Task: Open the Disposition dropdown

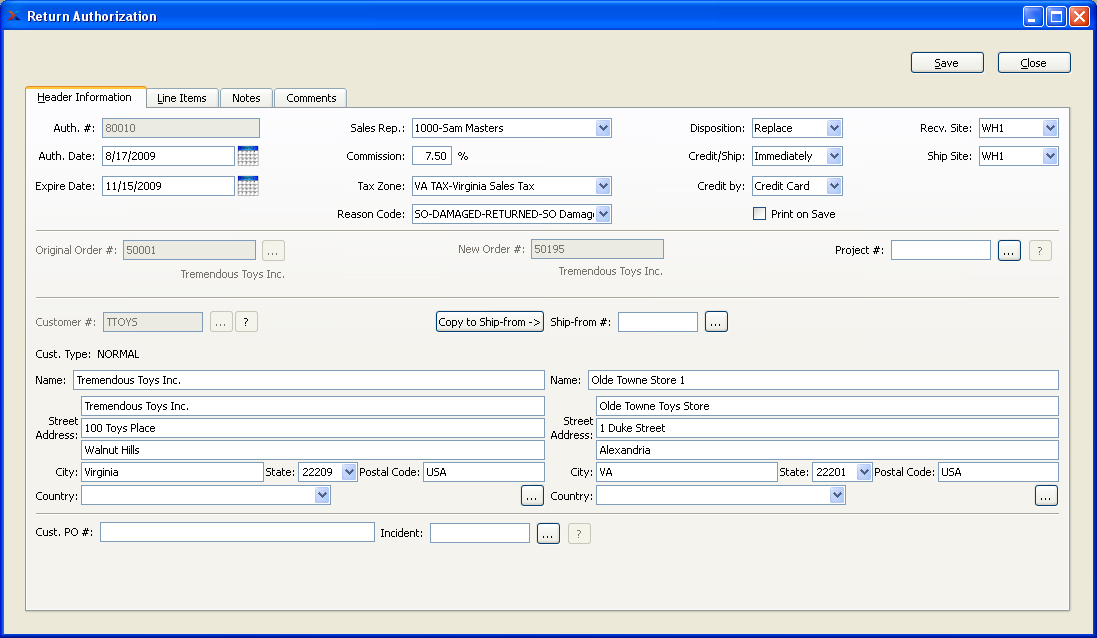Action: [834, 128]
